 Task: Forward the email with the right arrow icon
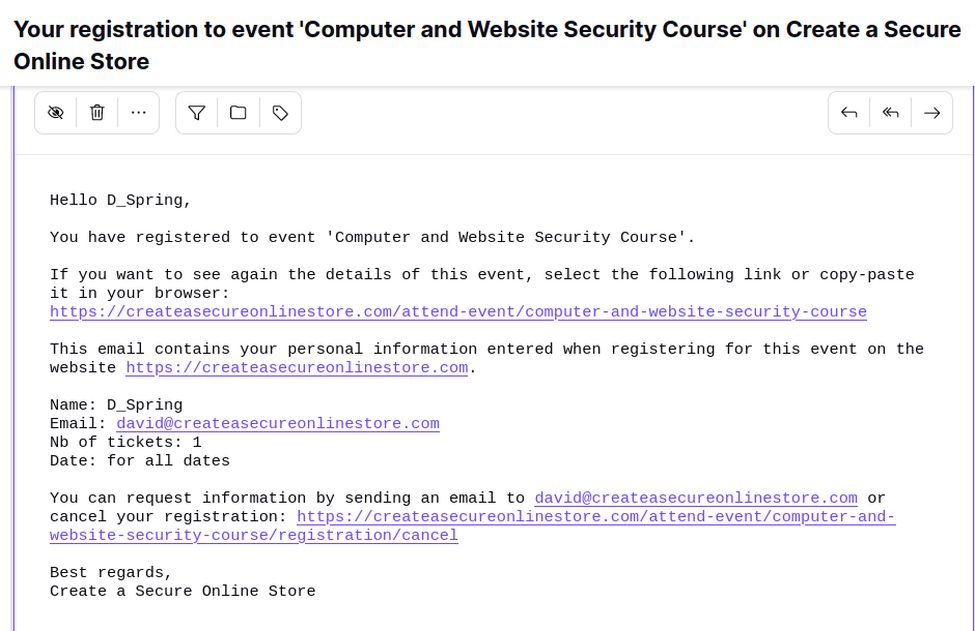coord(932,113)
